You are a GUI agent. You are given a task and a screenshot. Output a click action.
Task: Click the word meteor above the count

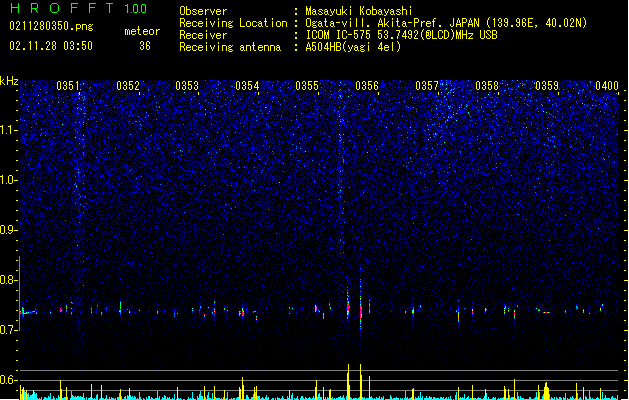point(142,31)
